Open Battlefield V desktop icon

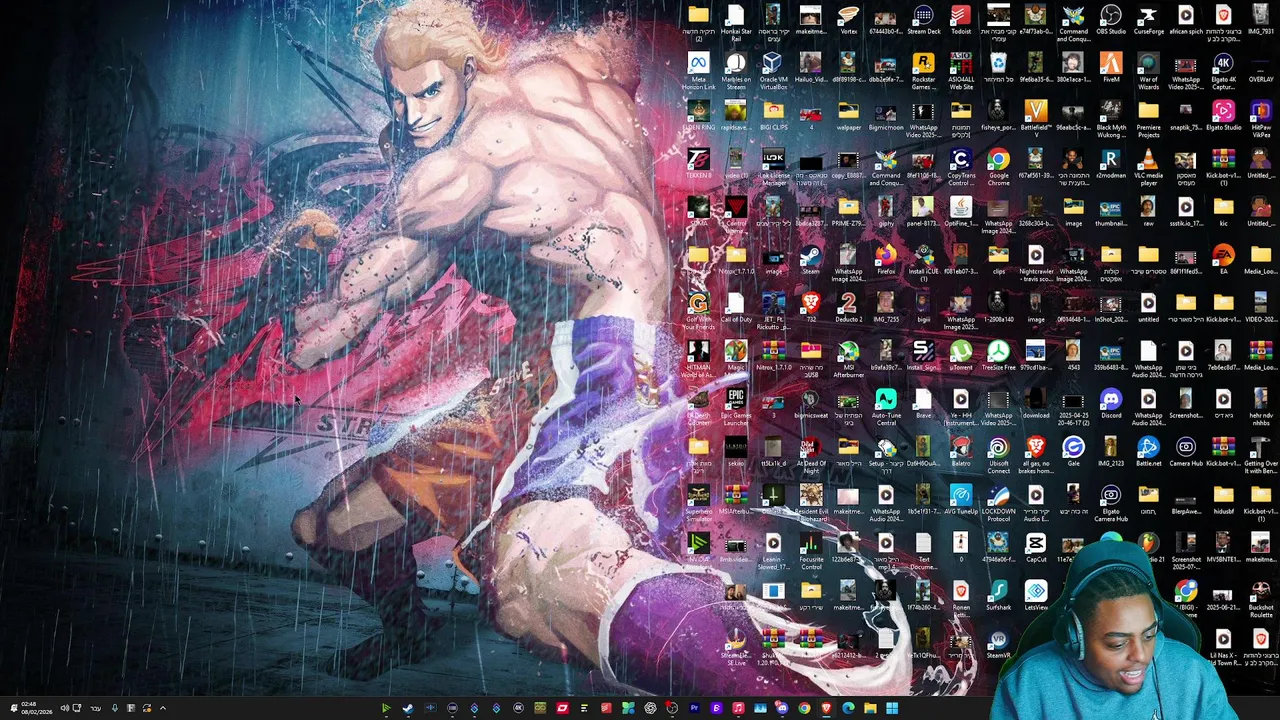pos(1035,119)
